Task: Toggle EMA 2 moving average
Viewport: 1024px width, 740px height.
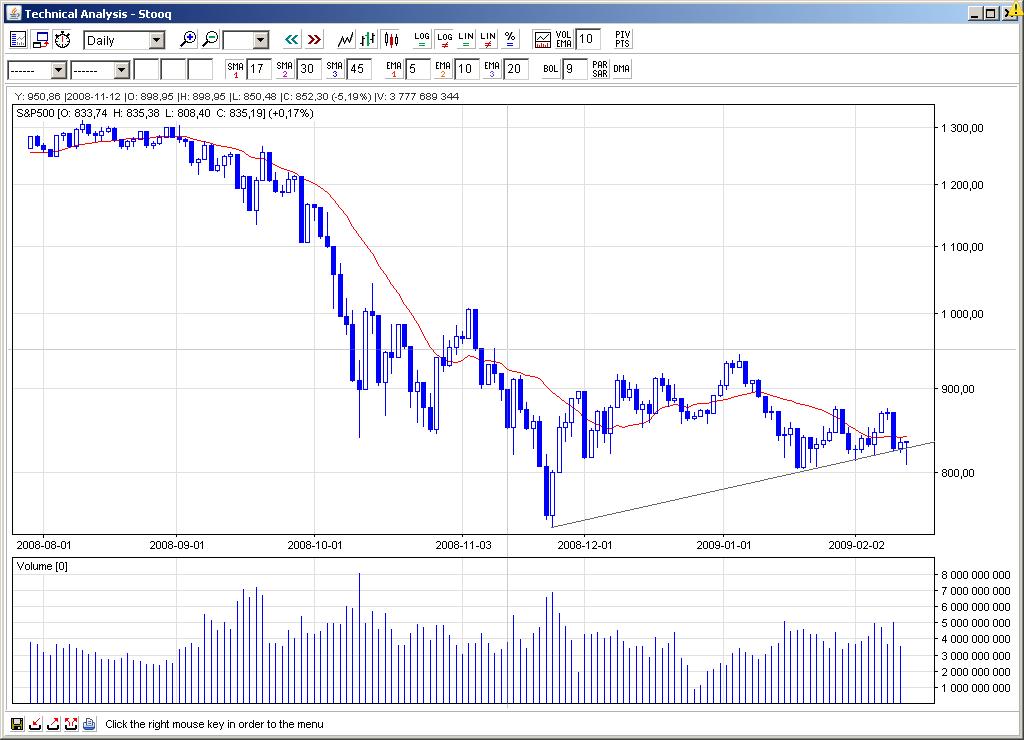Action: click(x=443, y=69)
